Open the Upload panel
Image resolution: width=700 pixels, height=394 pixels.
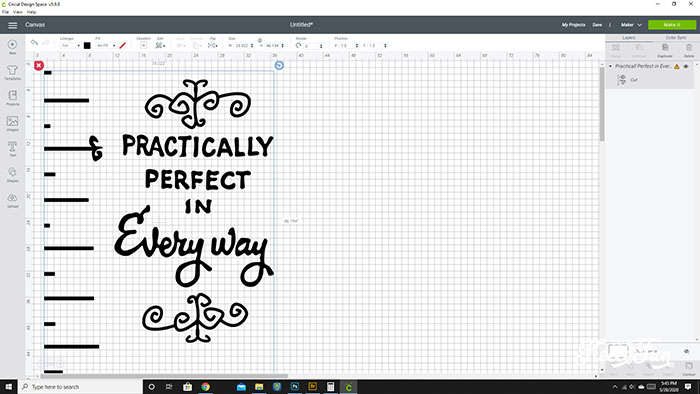pos(12,200)
